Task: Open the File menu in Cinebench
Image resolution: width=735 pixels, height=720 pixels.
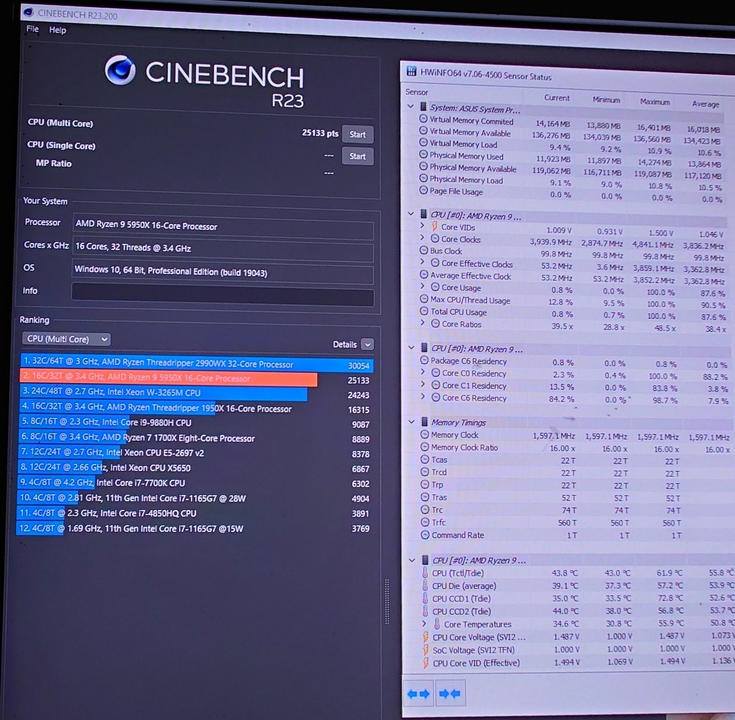Action: pos(32,29)
